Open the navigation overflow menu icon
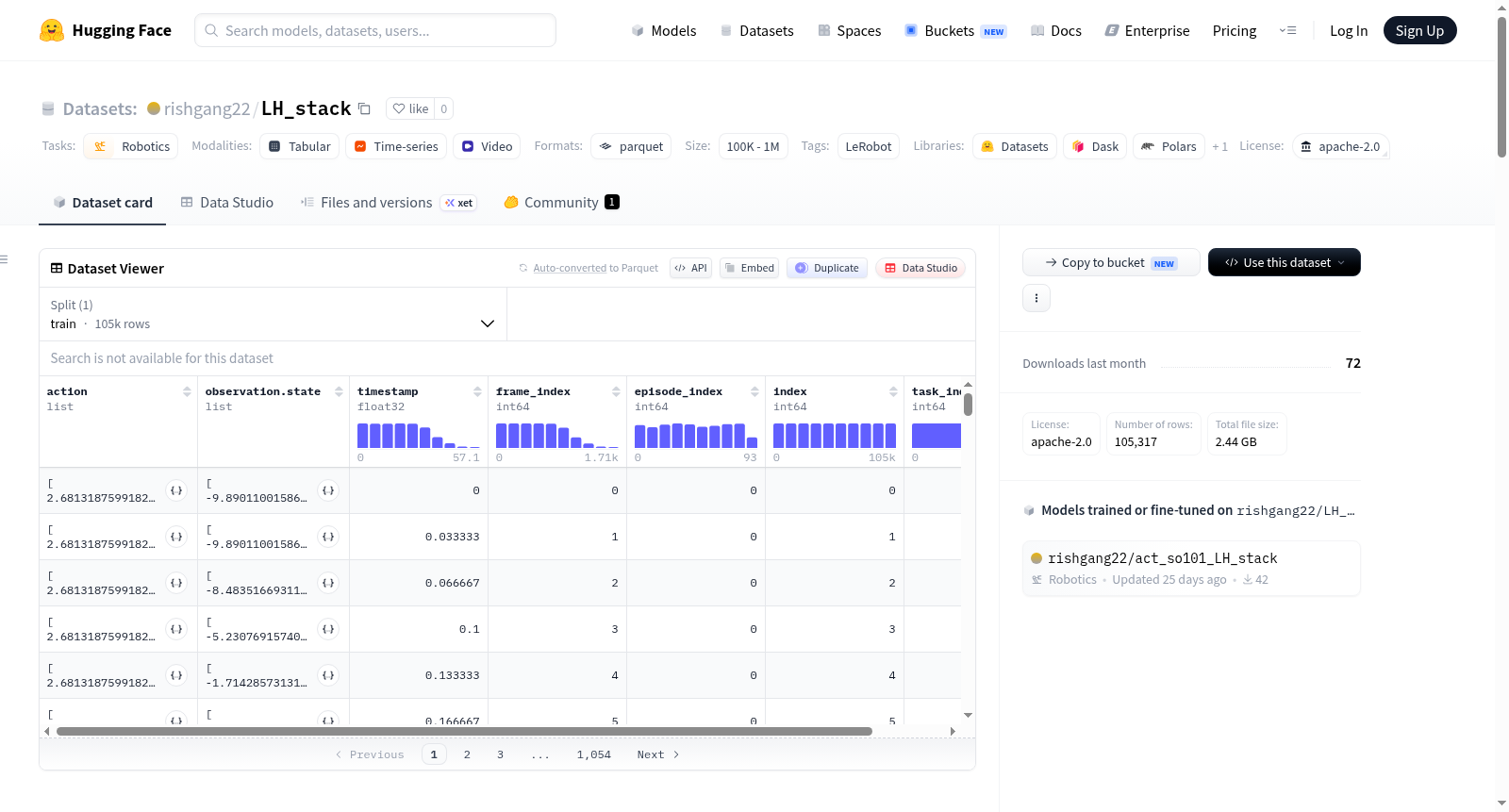The image size is (1509, 812). (x=1287, y=30)
